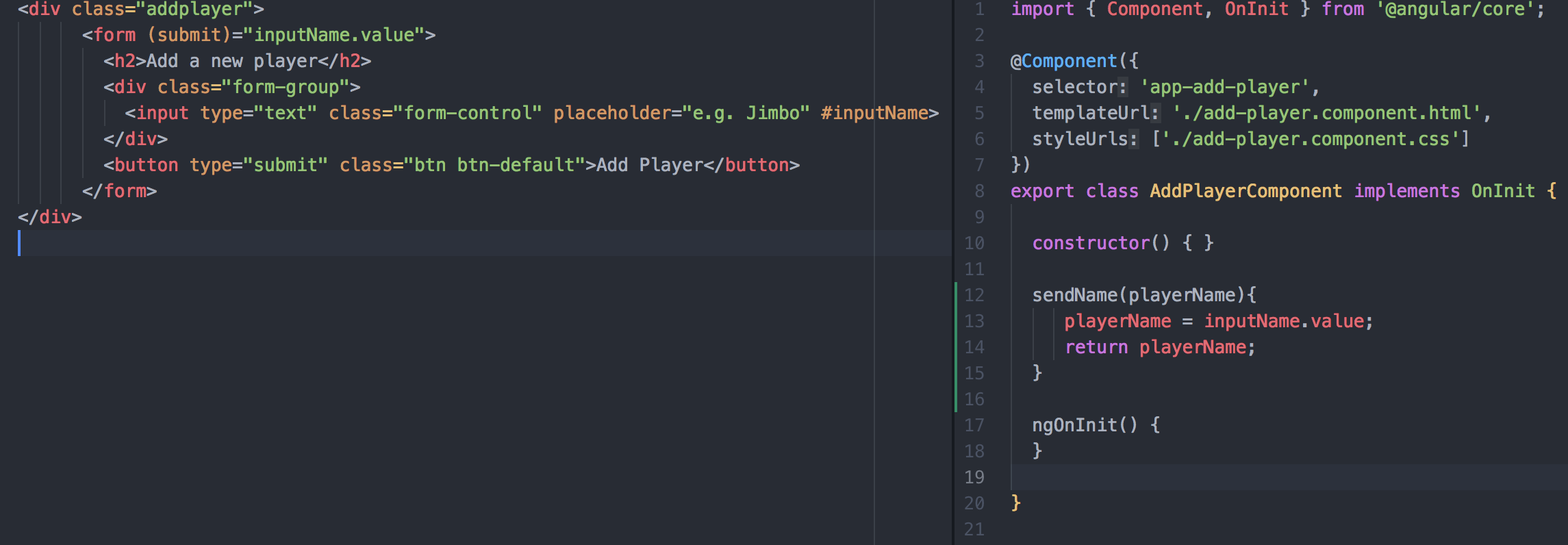Screen dimensions: 1568x545
Task: Click the 'Add Player' button label text
Action: (x=649, y=165)
